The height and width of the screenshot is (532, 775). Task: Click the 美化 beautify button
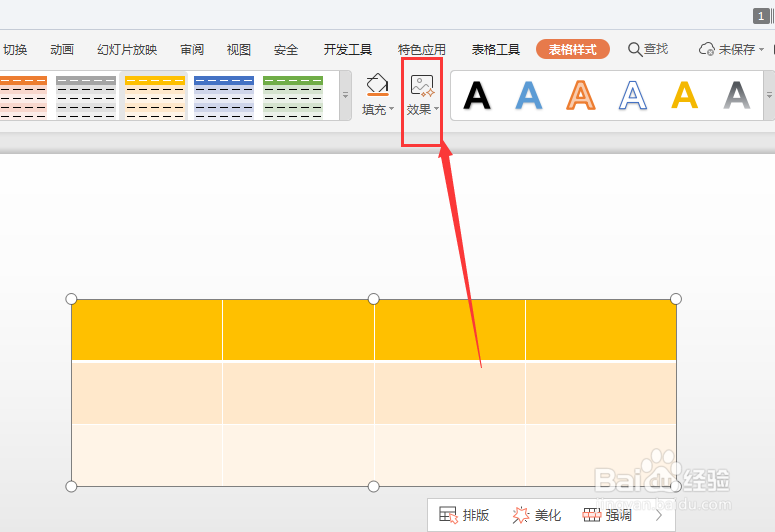[x=537, y=515]
